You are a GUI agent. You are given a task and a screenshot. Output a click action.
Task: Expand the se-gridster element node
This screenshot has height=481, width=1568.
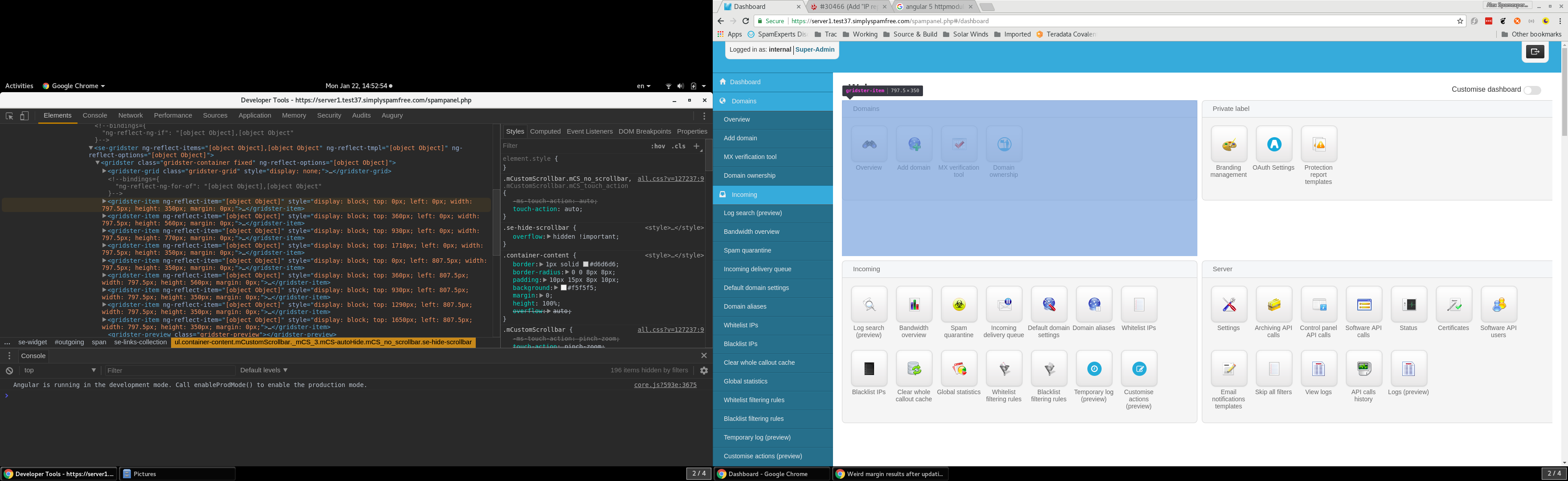point(91,148)
